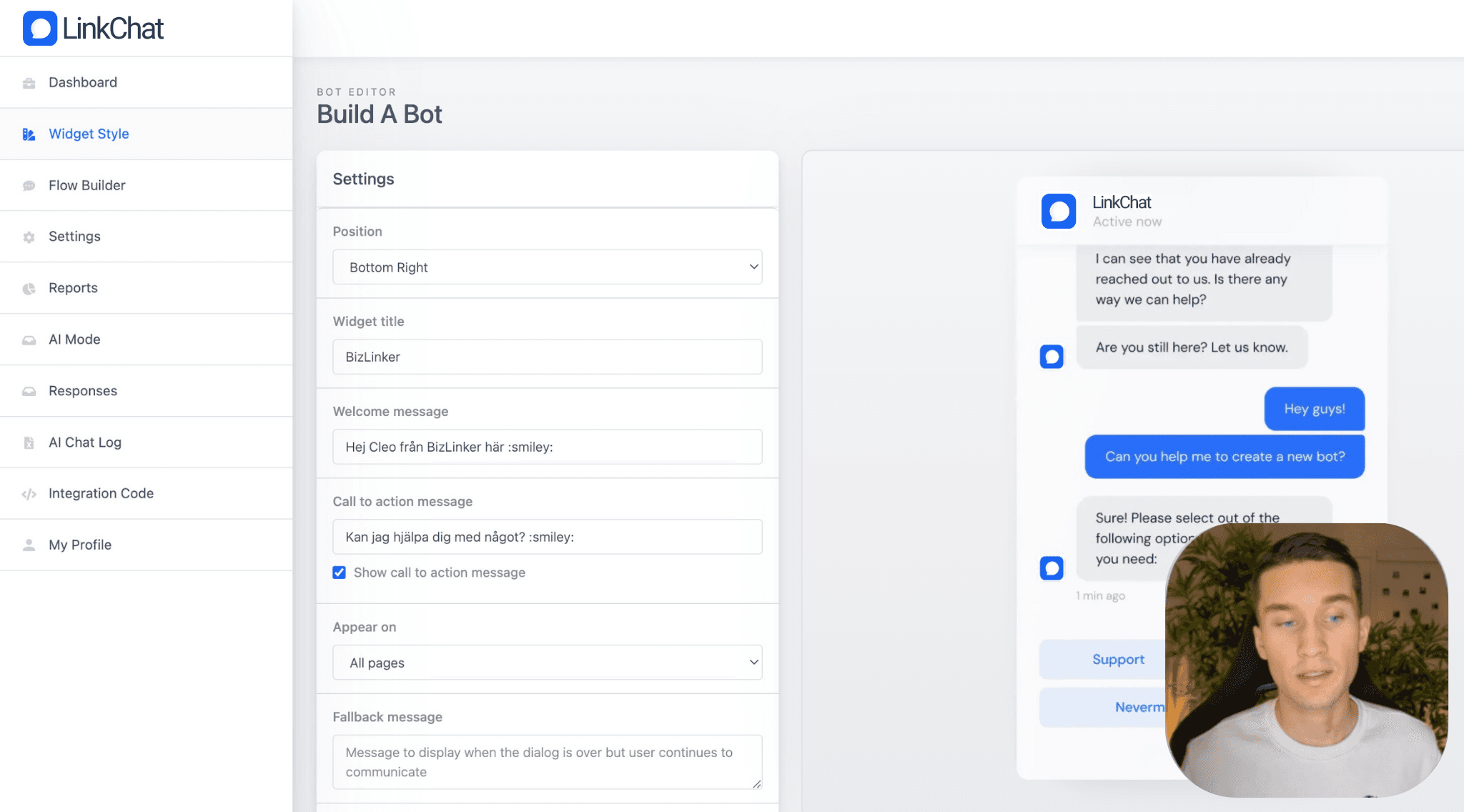The width and height of the screenshot is (1464, 812).
Task: Go to My Profile
Action: 147,545
